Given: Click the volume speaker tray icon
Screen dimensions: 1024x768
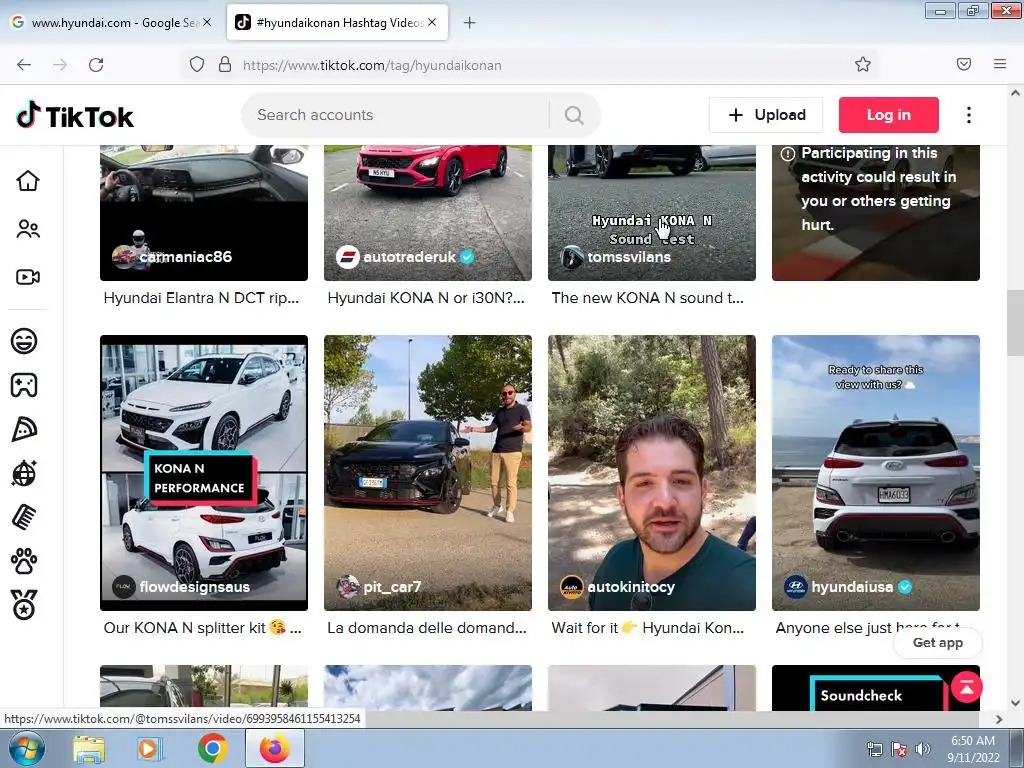Looking at the screenshot, I should (923, 749).
